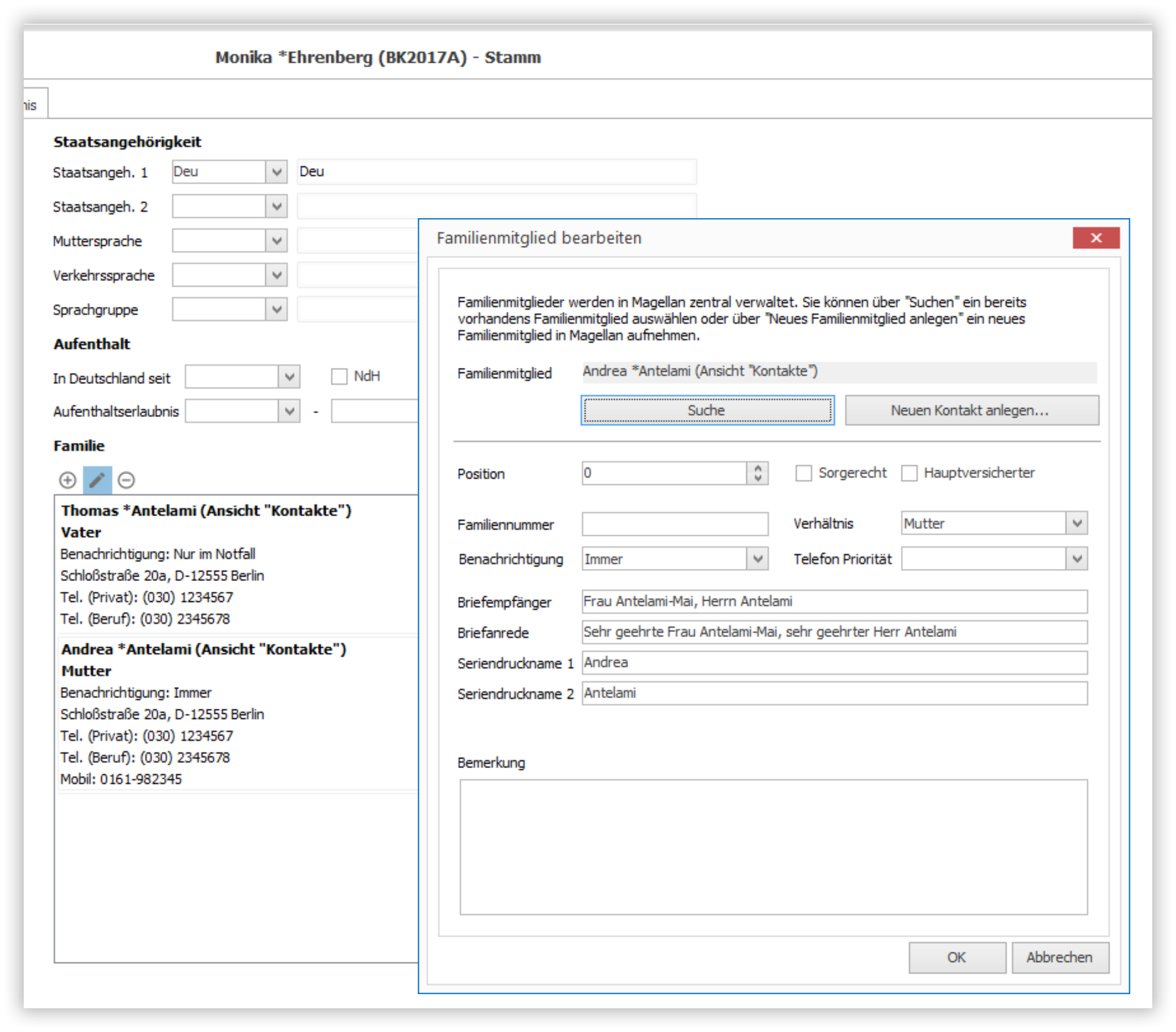The image size is (1176, 1032).
Task: Tick the Hauptversicherter checkbox
Action: [909, 473]
